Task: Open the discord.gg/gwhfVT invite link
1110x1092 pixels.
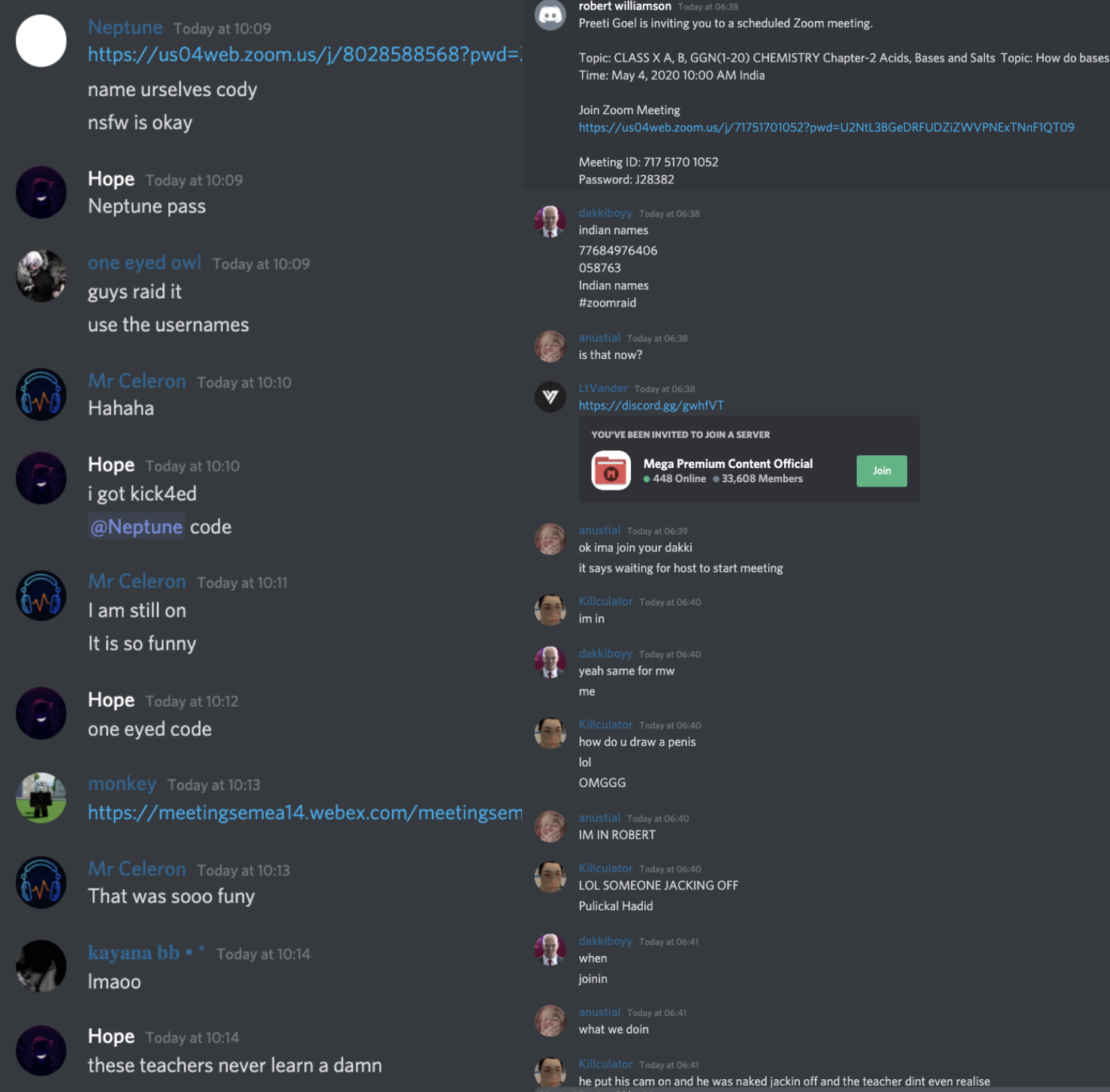Action: click(651, 406)
